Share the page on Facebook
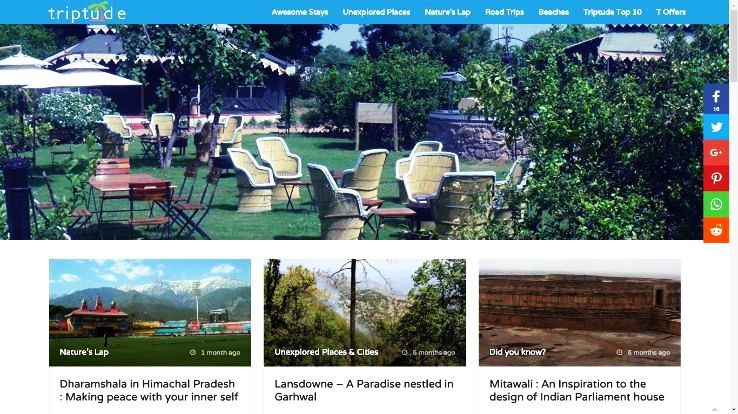This screenshot has height=414, width=738. pos(716,98)
